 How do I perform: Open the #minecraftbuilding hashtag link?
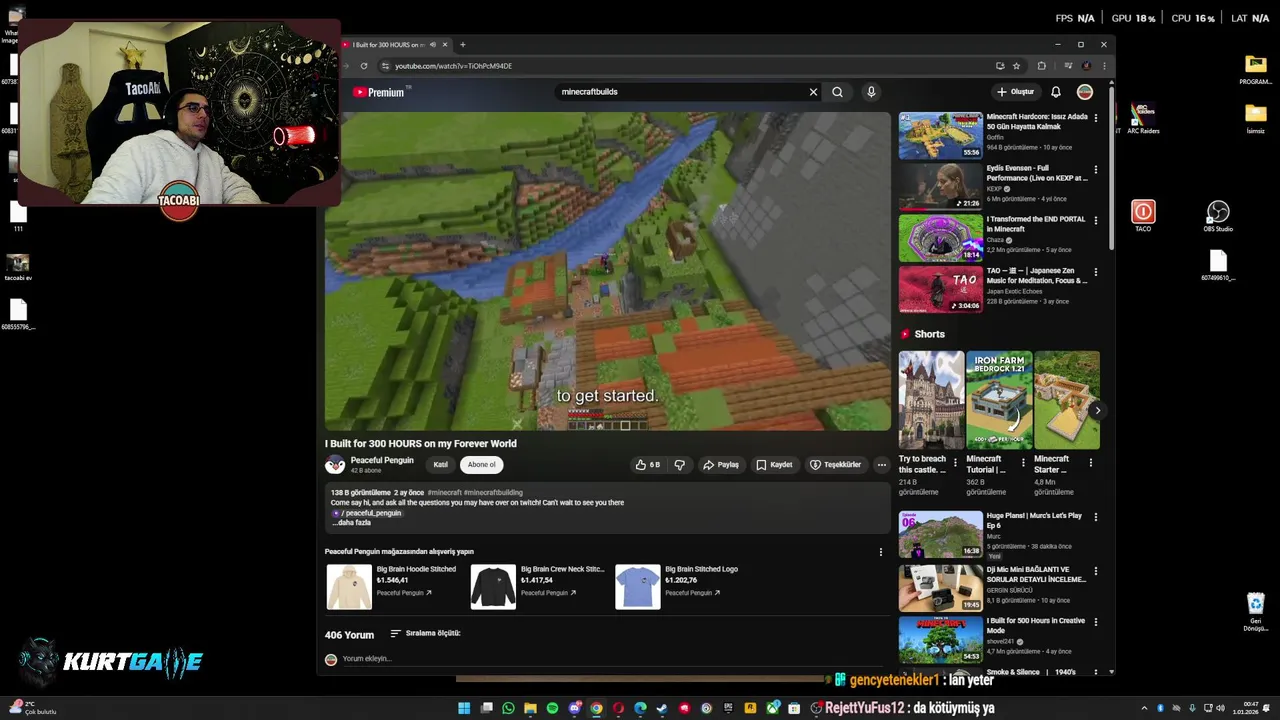[x=493, y=493]
